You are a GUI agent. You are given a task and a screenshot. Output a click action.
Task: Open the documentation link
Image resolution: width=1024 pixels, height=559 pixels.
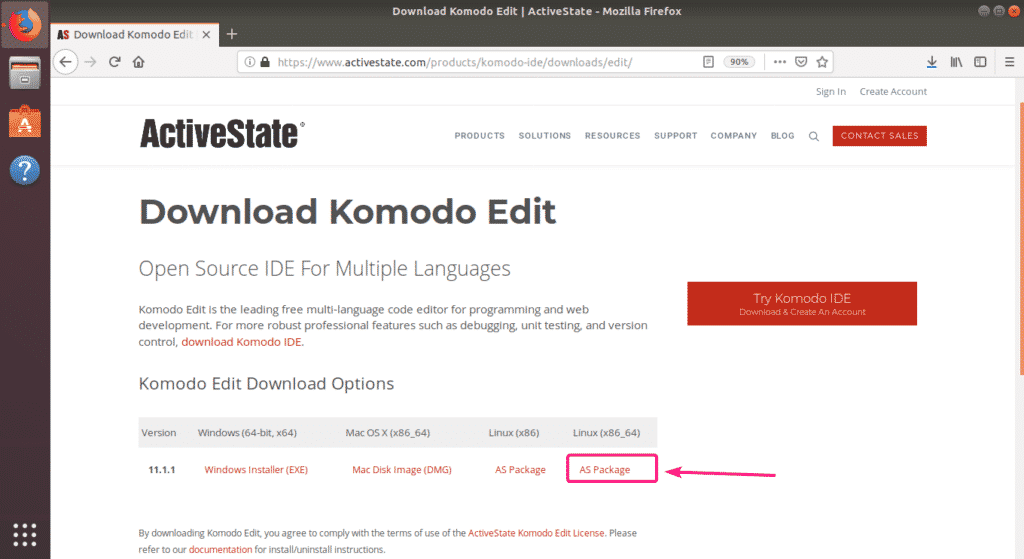pyautogui.click(x=220, y=549)
